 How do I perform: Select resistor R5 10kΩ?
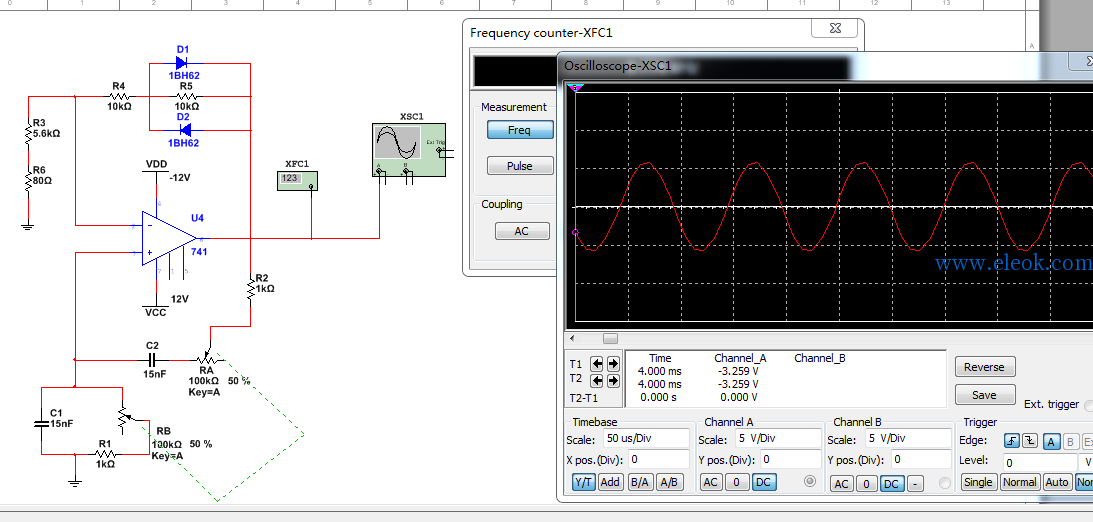click(185, 96)
